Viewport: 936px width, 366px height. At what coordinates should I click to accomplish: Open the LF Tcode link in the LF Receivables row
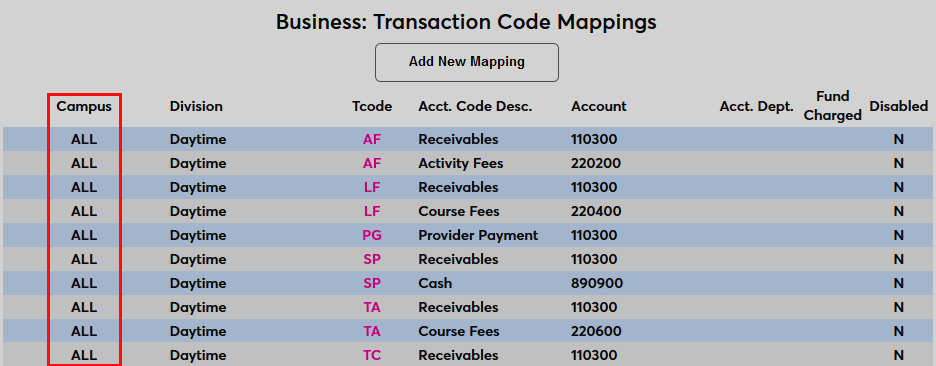point(372,187)
